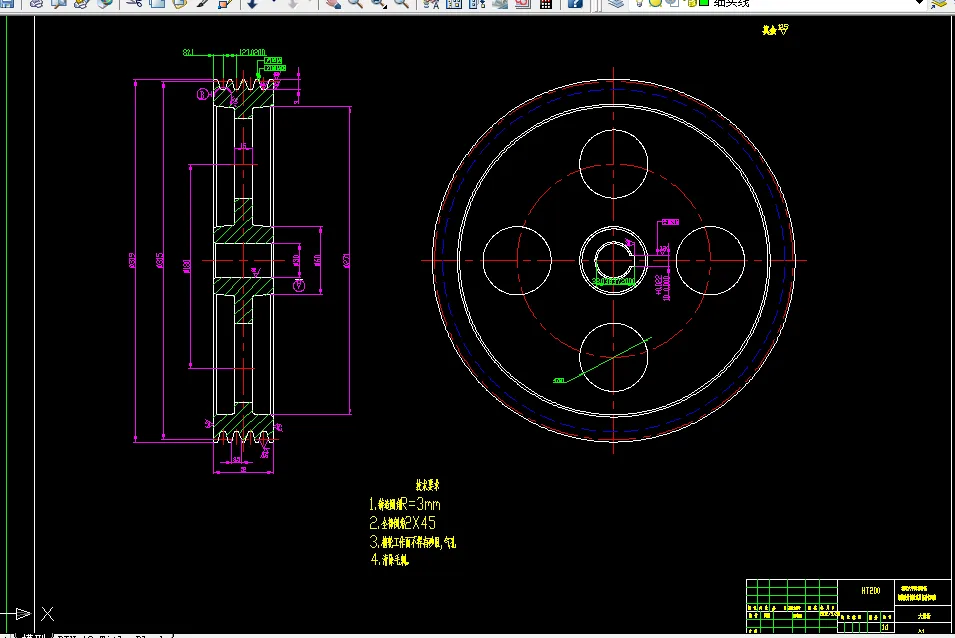
Task: Click the Paste clipboard icon
Action: (x=180, y=4)
